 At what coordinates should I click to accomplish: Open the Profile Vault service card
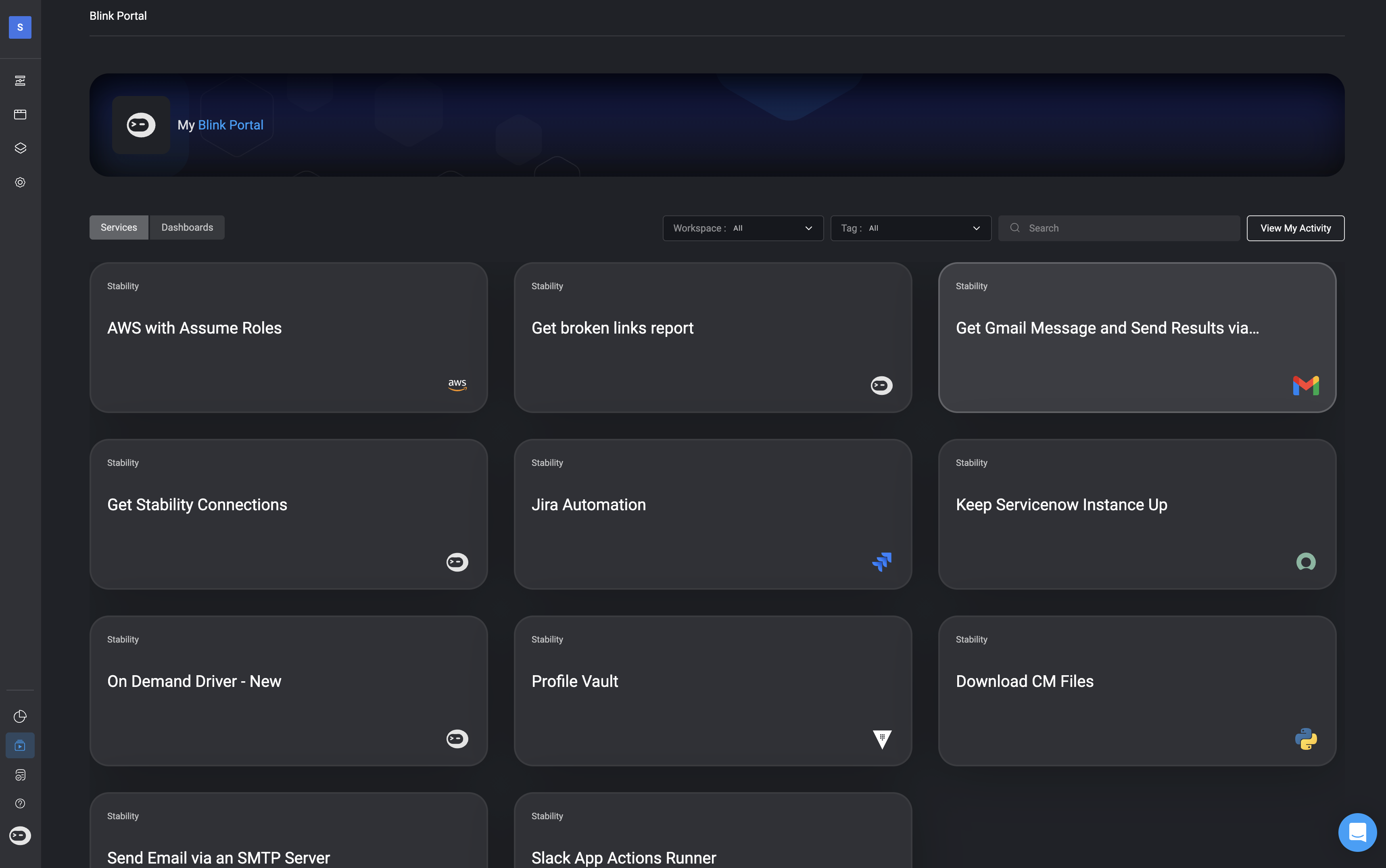[x=712, y=691]
